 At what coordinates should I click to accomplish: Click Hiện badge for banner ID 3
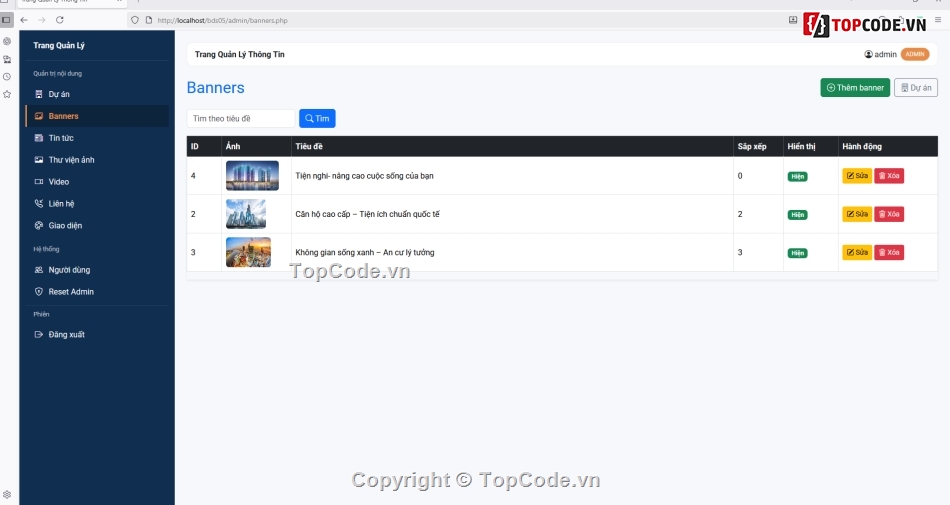(797, 252)
